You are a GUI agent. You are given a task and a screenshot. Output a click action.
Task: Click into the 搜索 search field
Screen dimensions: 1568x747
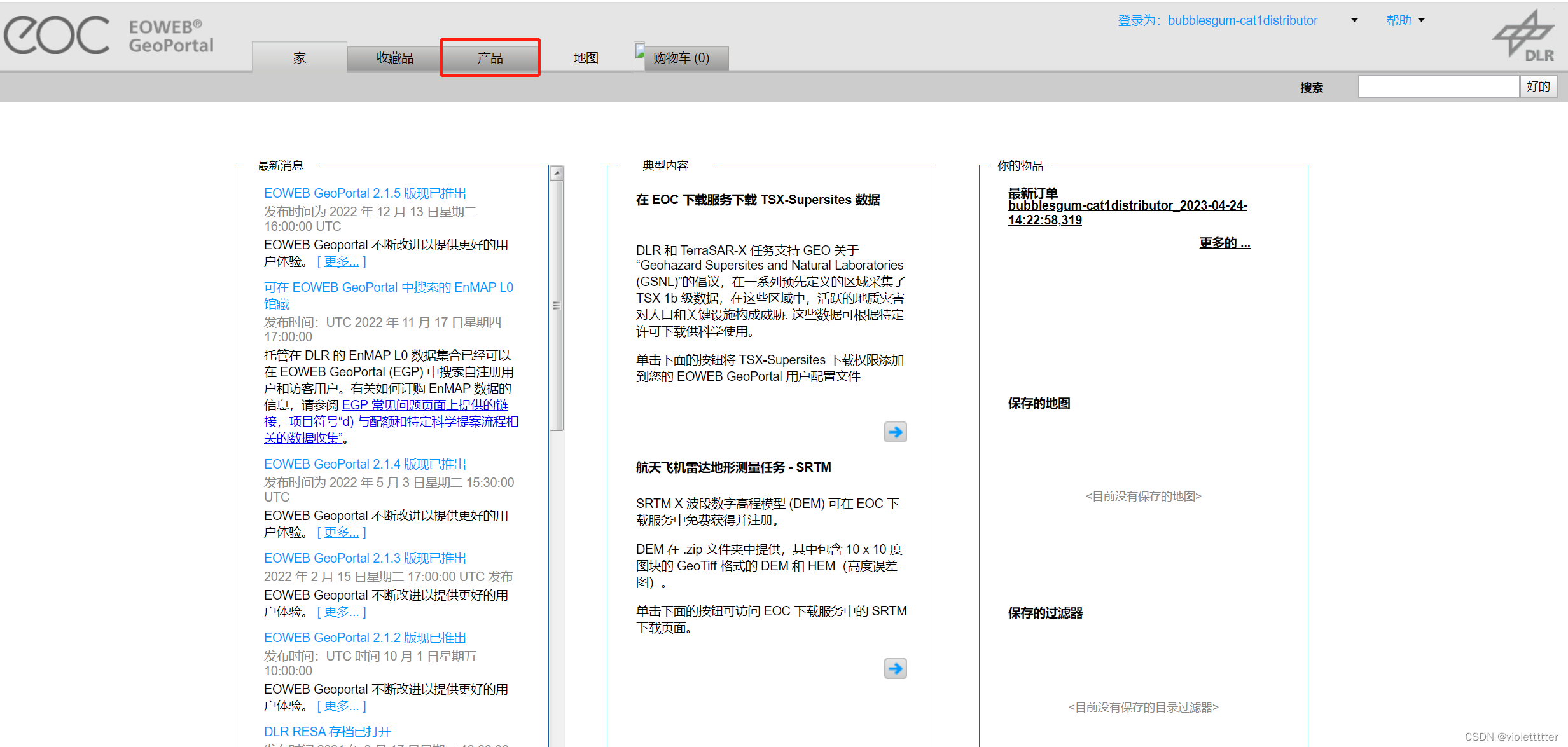tap(1438, 86)
